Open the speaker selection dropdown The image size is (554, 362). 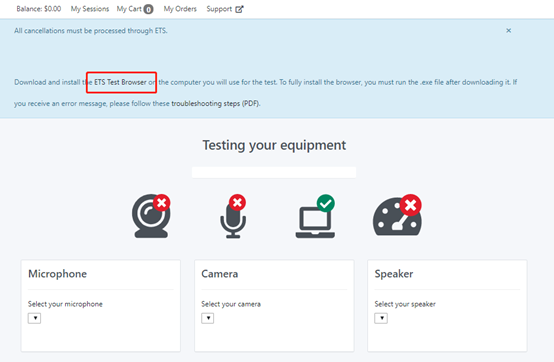tap(381, 318)
